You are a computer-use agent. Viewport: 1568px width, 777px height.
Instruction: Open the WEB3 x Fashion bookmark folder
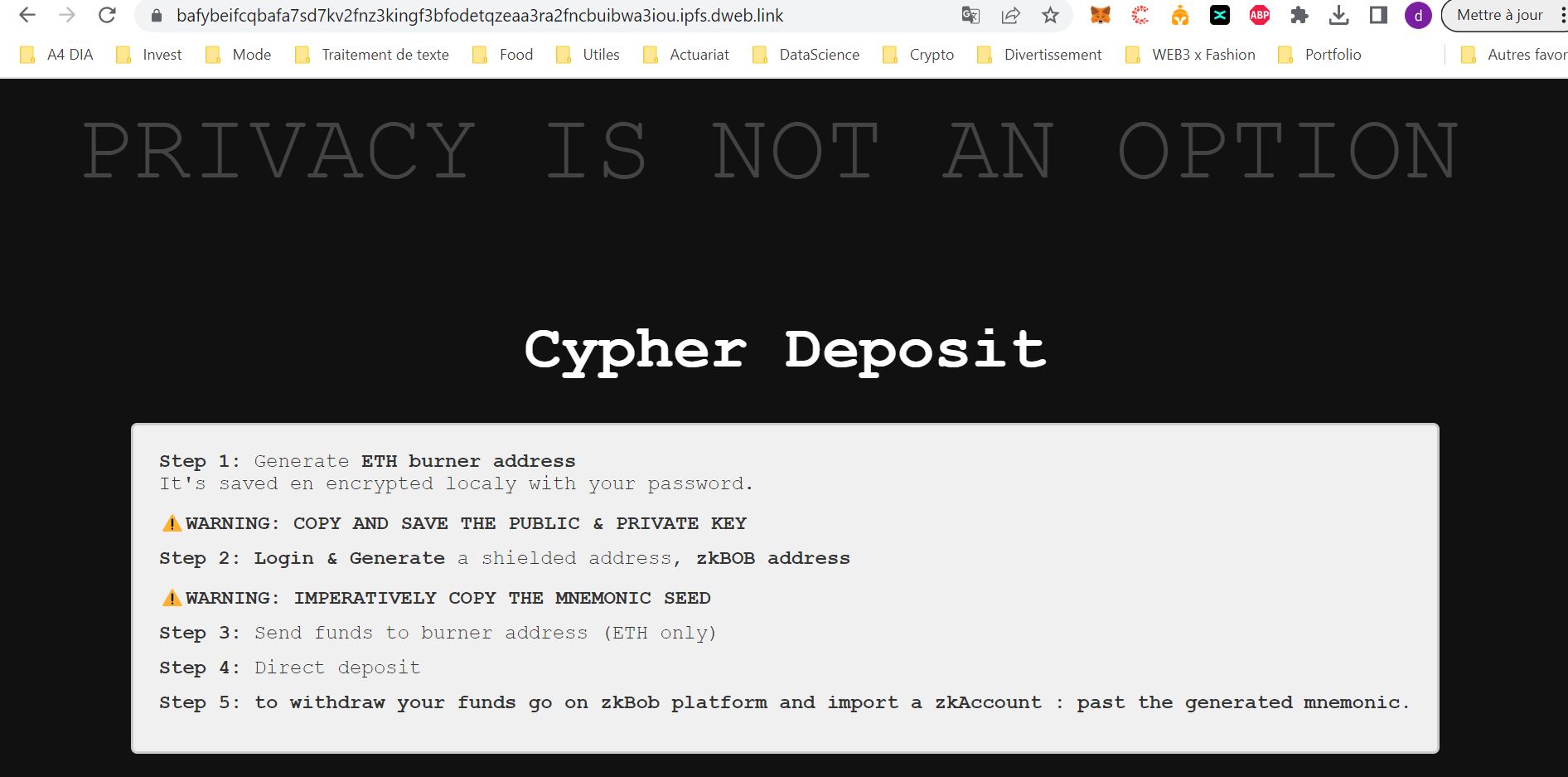tap(1190, 55)
